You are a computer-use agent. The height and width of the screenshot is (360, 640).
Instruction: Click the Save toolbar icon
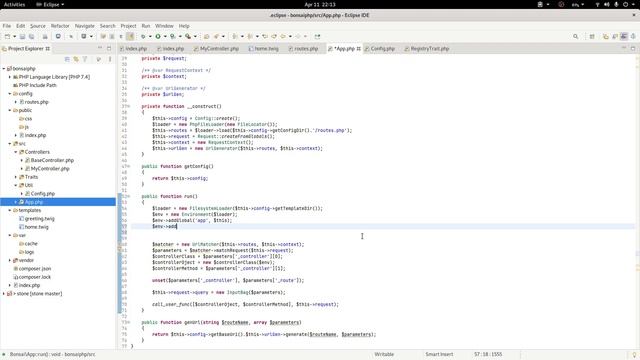22,36
